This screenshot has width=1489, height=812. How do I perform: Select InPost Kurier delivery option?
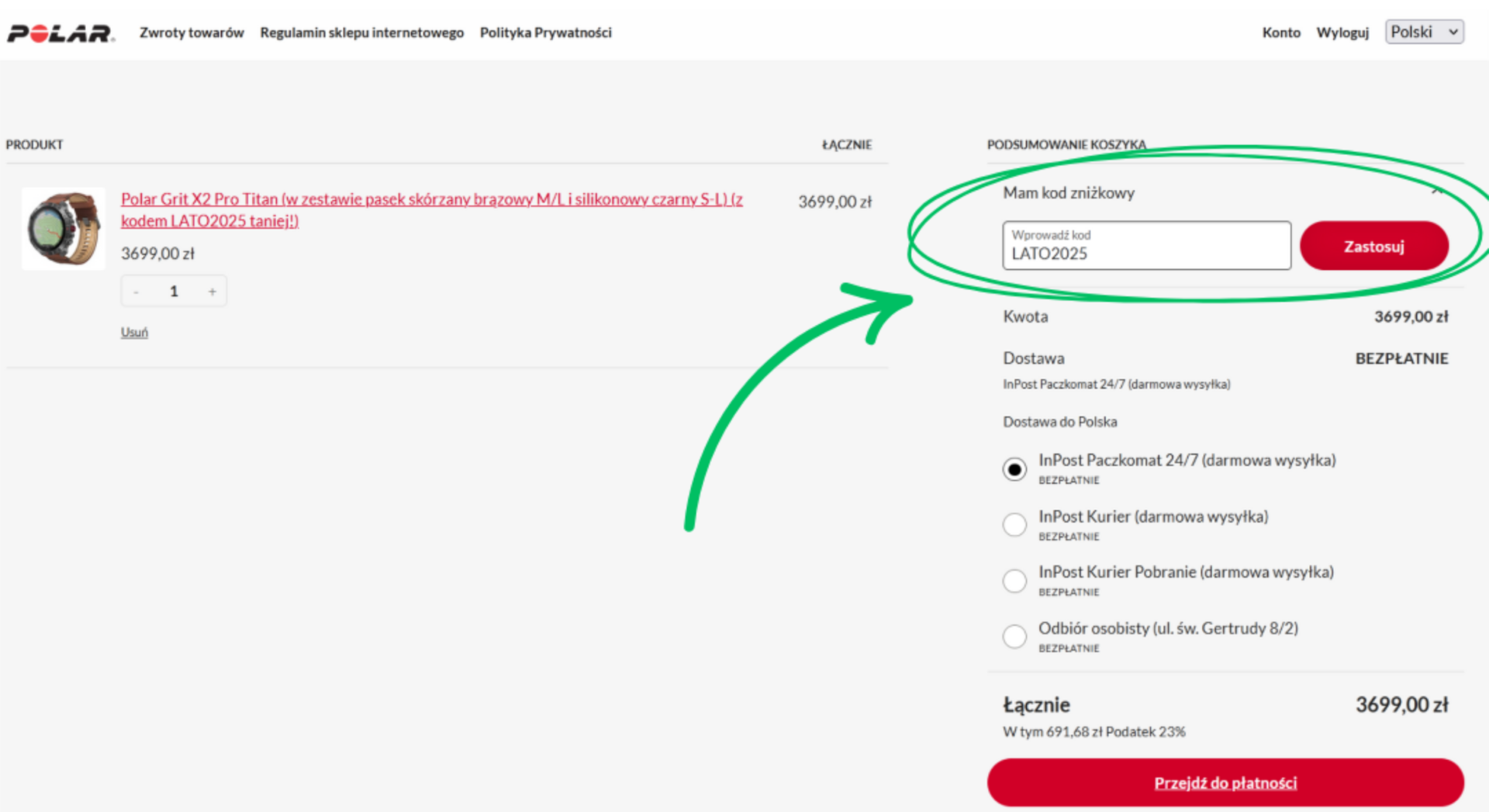coord(1014,525)
